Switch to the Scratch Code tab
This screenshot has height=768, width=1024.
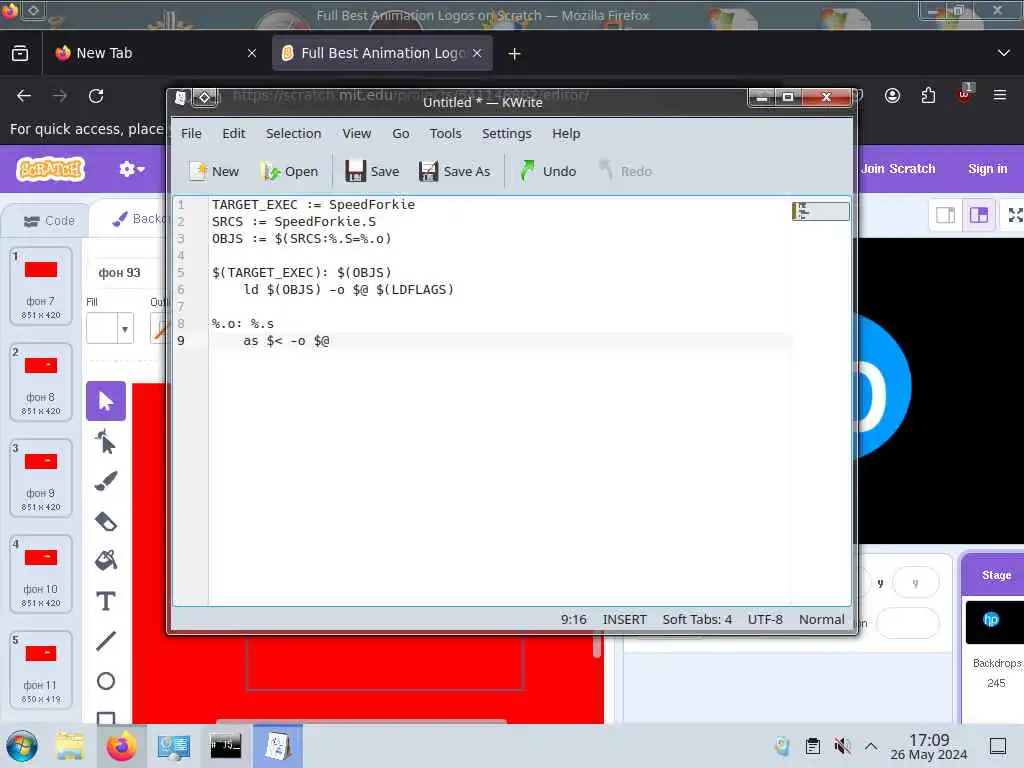48,221
